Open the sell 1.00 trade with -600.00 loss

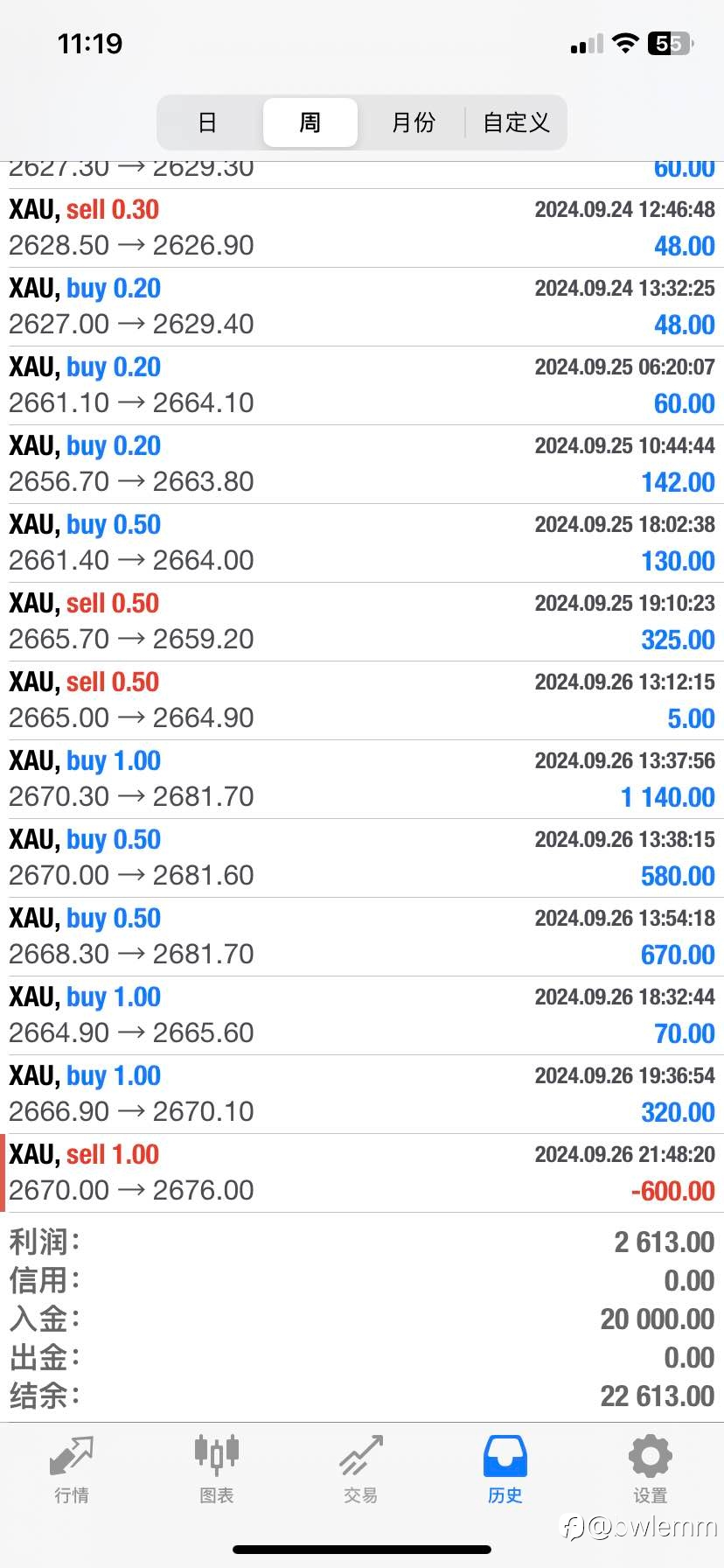362,1172
